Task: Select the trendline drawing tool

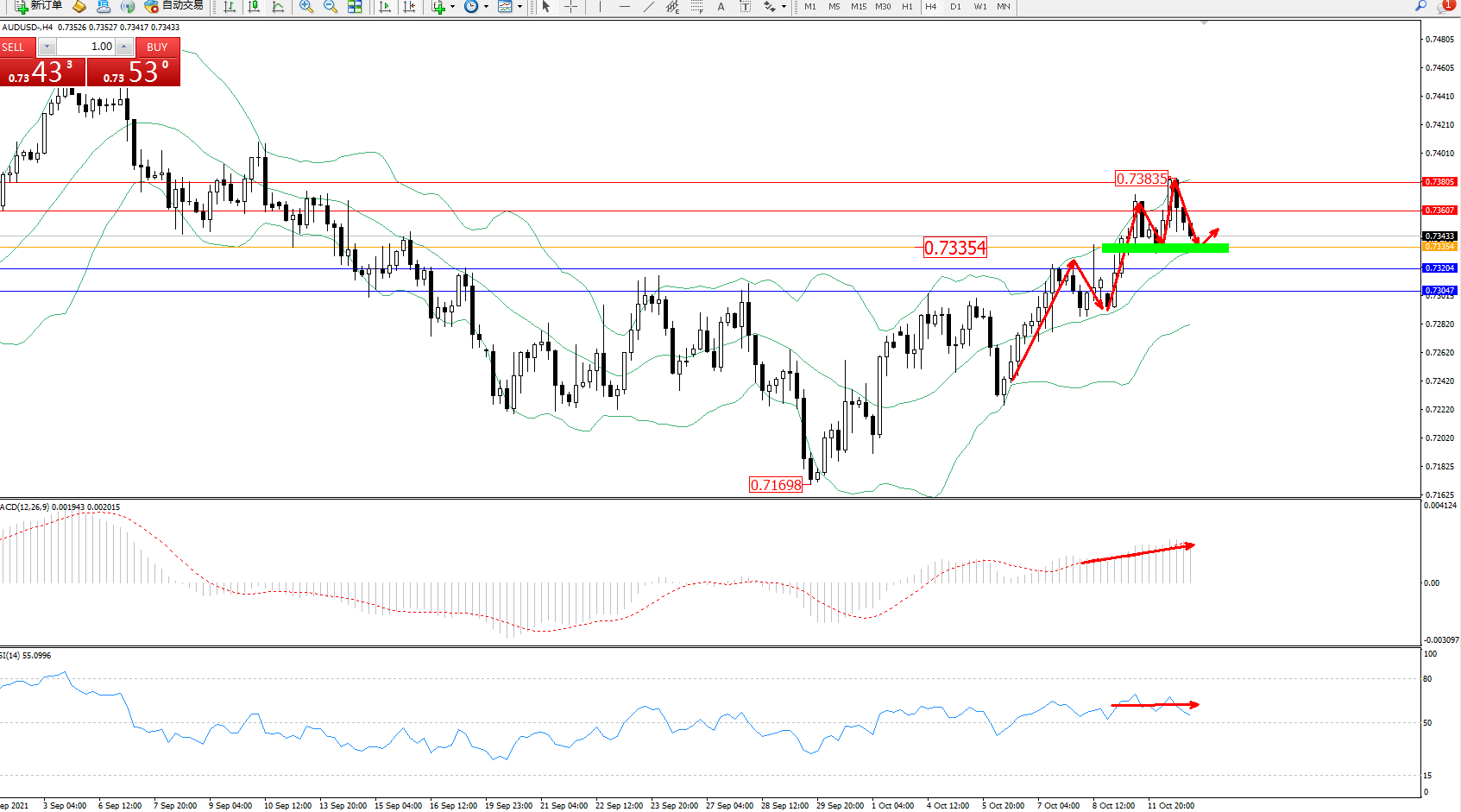Action: 649,7
